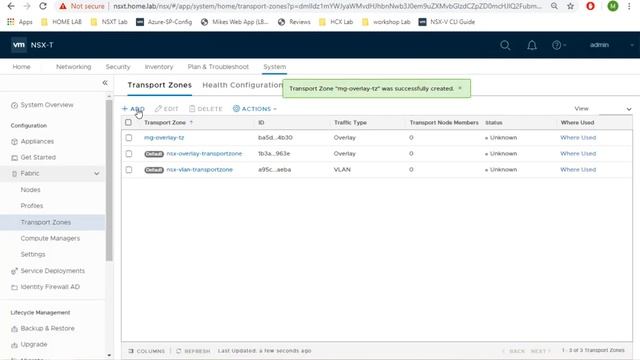Go to the Home tab

coord(21,67)
